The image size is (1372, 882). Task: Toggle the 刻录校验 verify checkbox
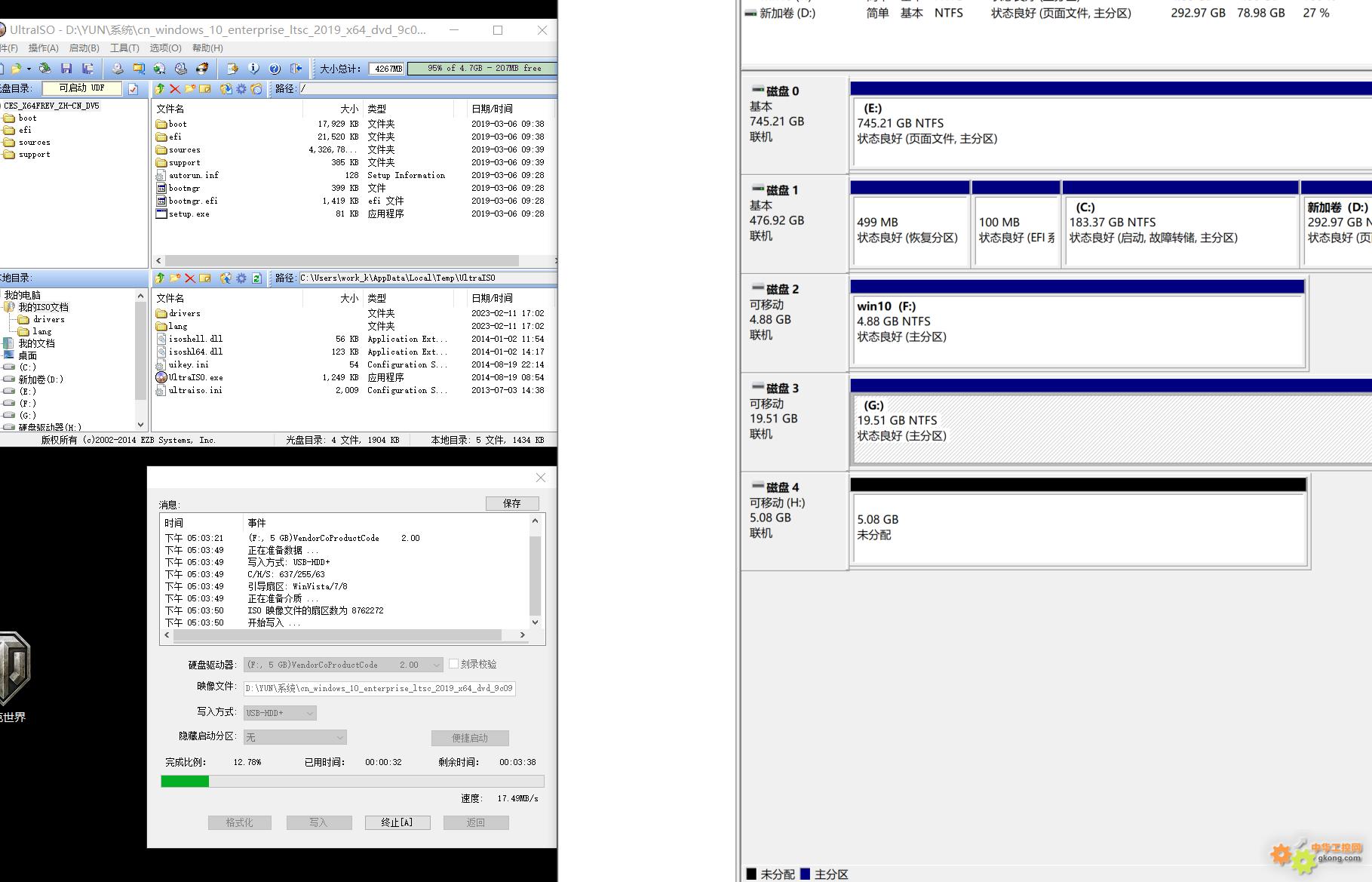pos(453,664)
